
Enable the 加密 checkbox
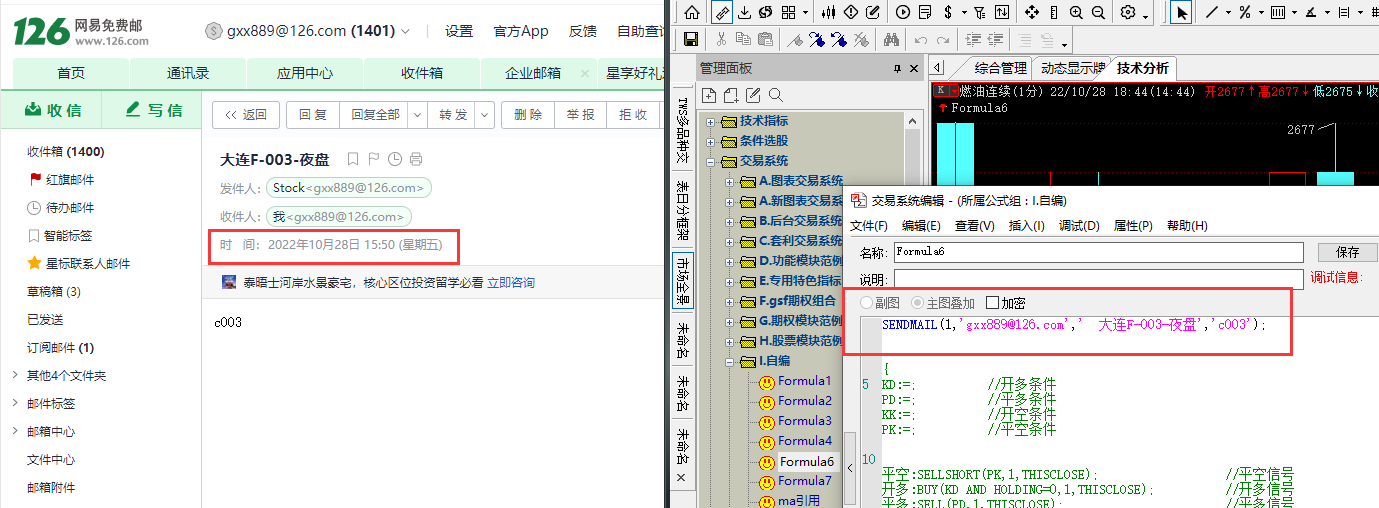(x=992, y=303)
